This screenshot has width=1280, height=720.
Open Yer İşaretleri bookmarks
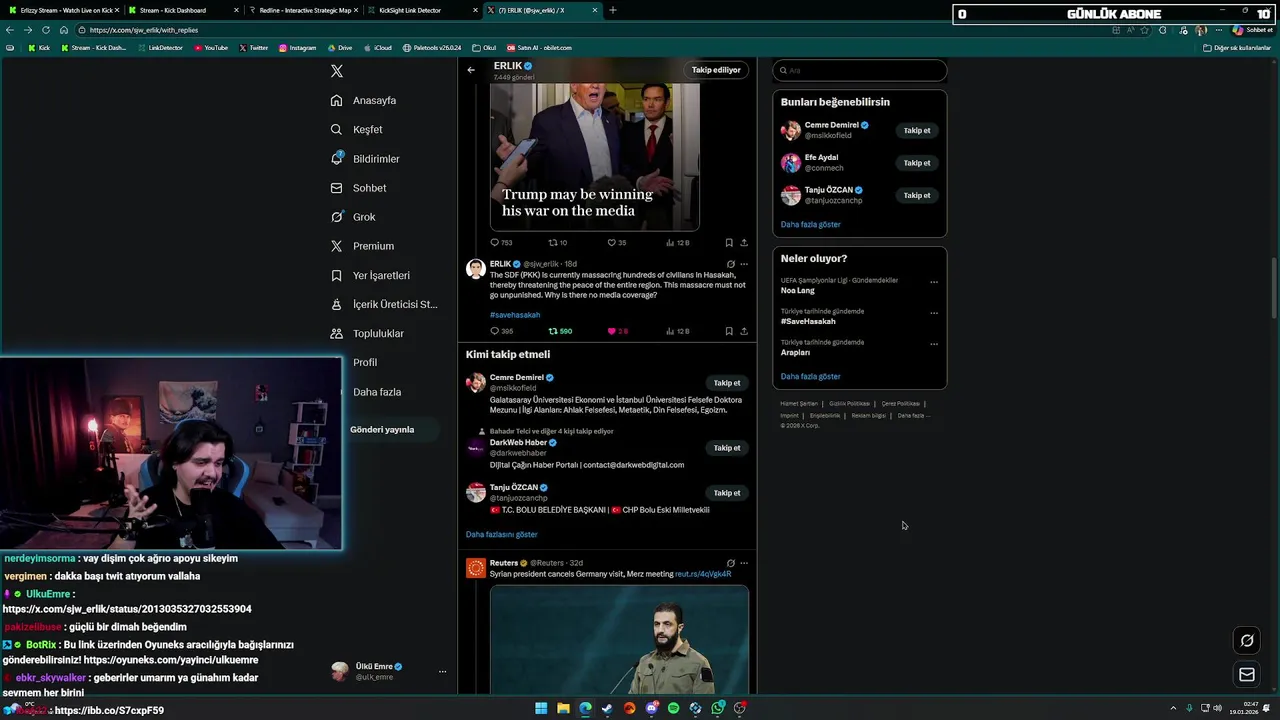(370, 275)
